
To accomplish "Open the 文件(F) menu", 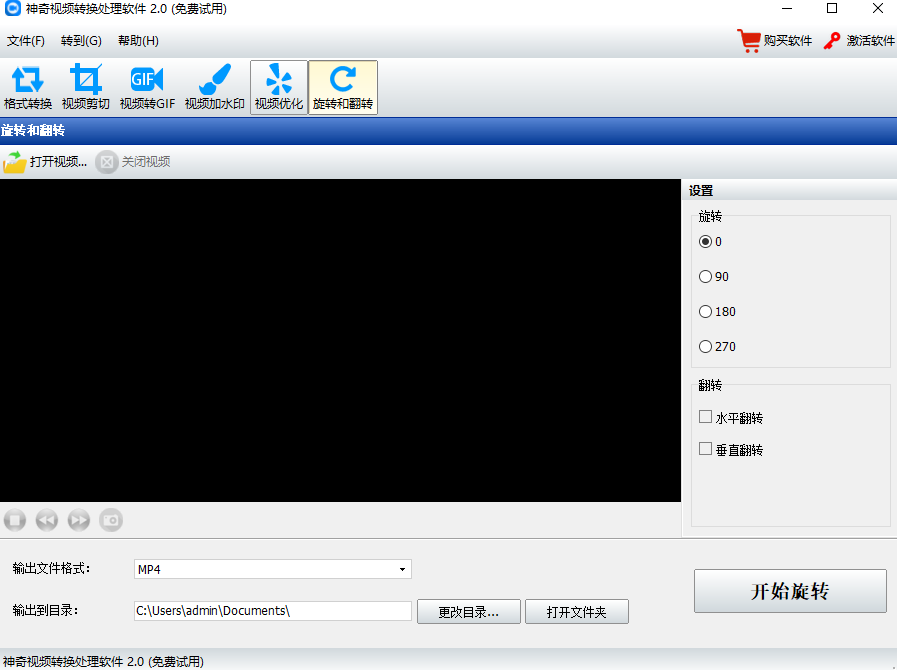I will pos(26,41).
